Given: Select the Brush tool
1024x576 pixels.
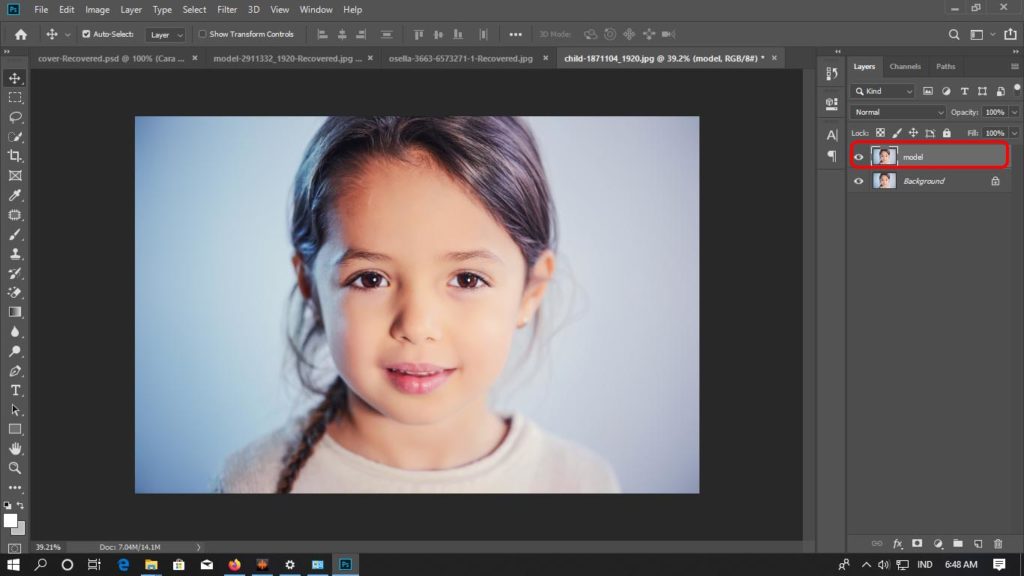Looking at the screenshot, I should [x=15, y=234].
